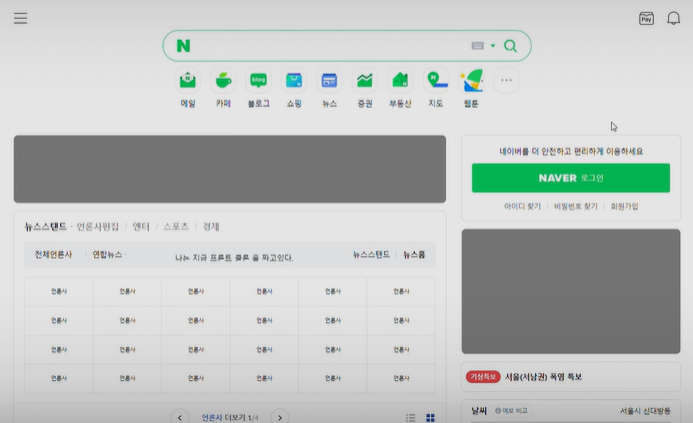This screenshot has height=423, width=693.
Task: Click the green N logo in search bar
Action: tap(183, 46)
